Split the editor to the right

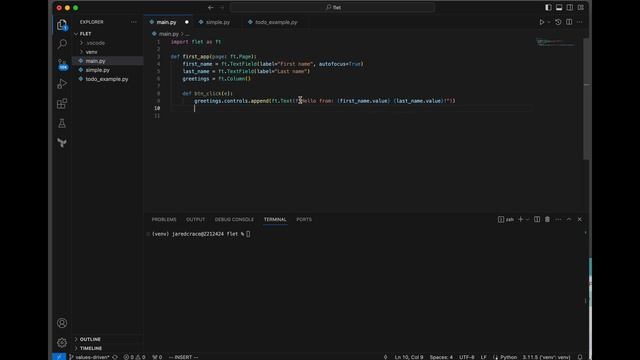click(569, 22)
